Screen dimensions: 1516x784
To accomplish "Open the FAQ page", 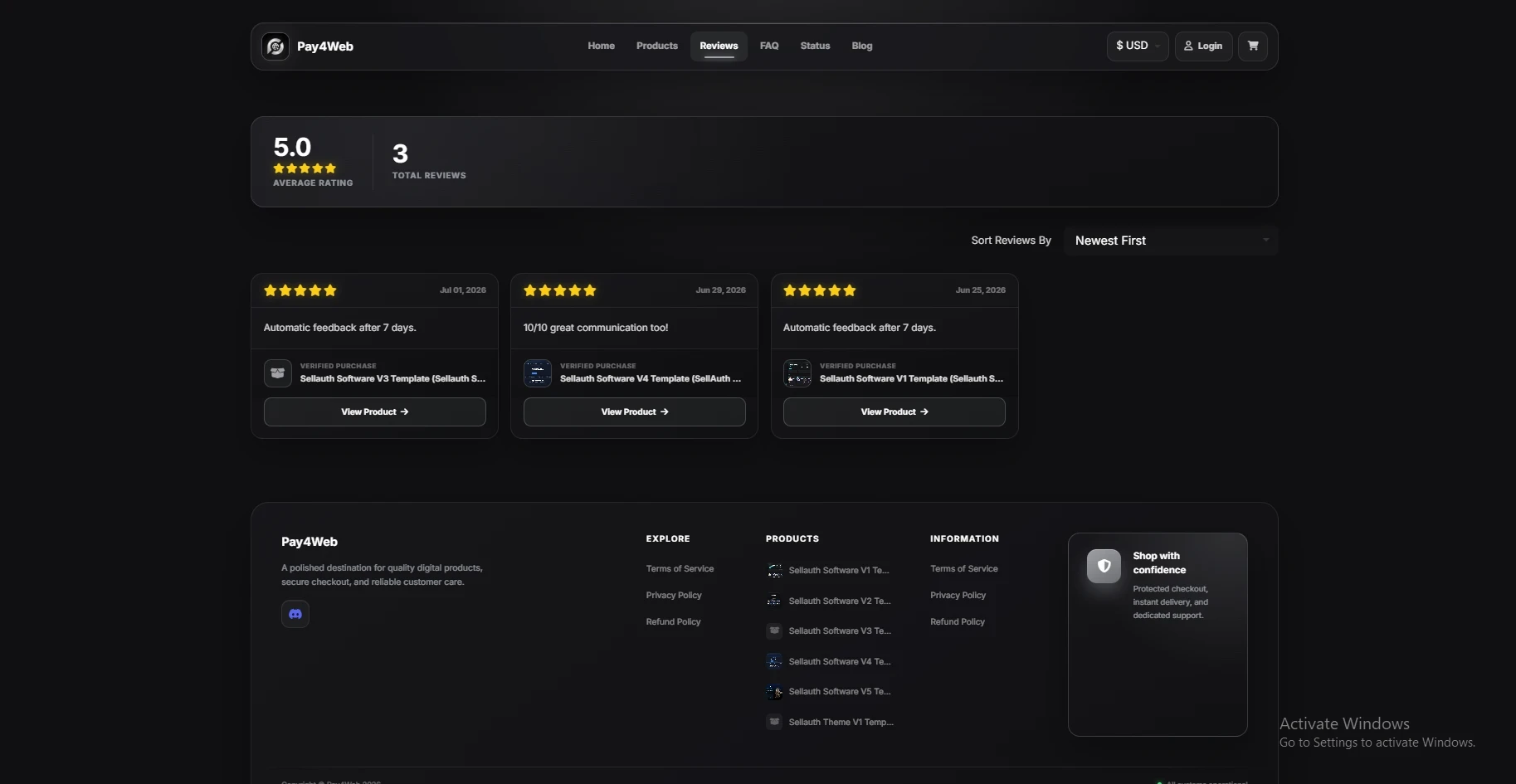I will pos(769,46).
